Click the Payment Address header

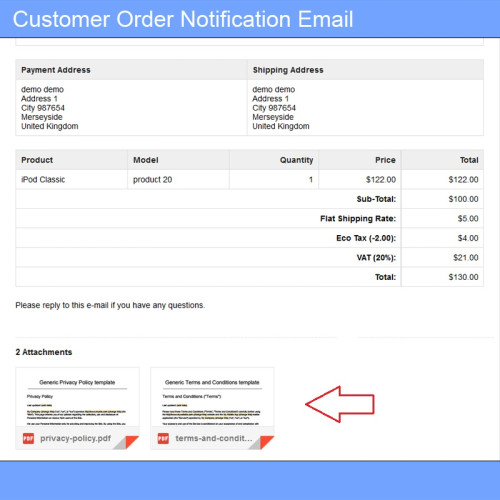(x=56, y=70)
